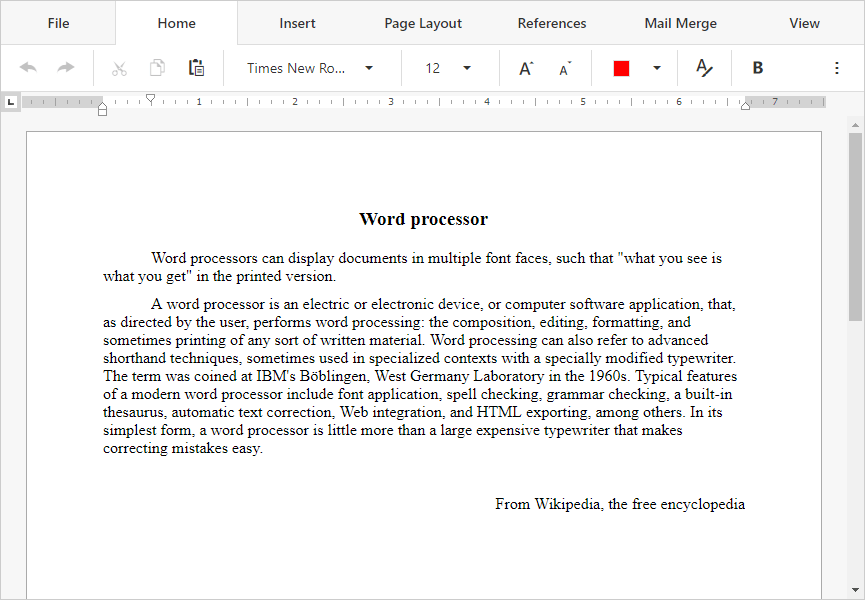Switch to the Mail Merge tab
Screen dimensions: 865x600
681,23
